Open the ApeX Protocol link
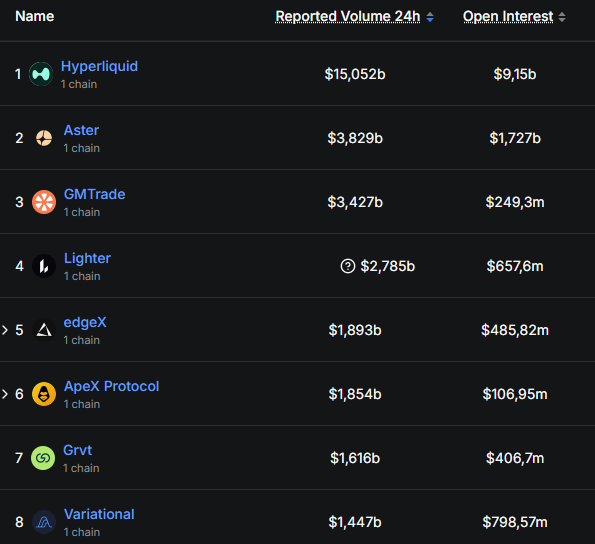 pos(112,386)
